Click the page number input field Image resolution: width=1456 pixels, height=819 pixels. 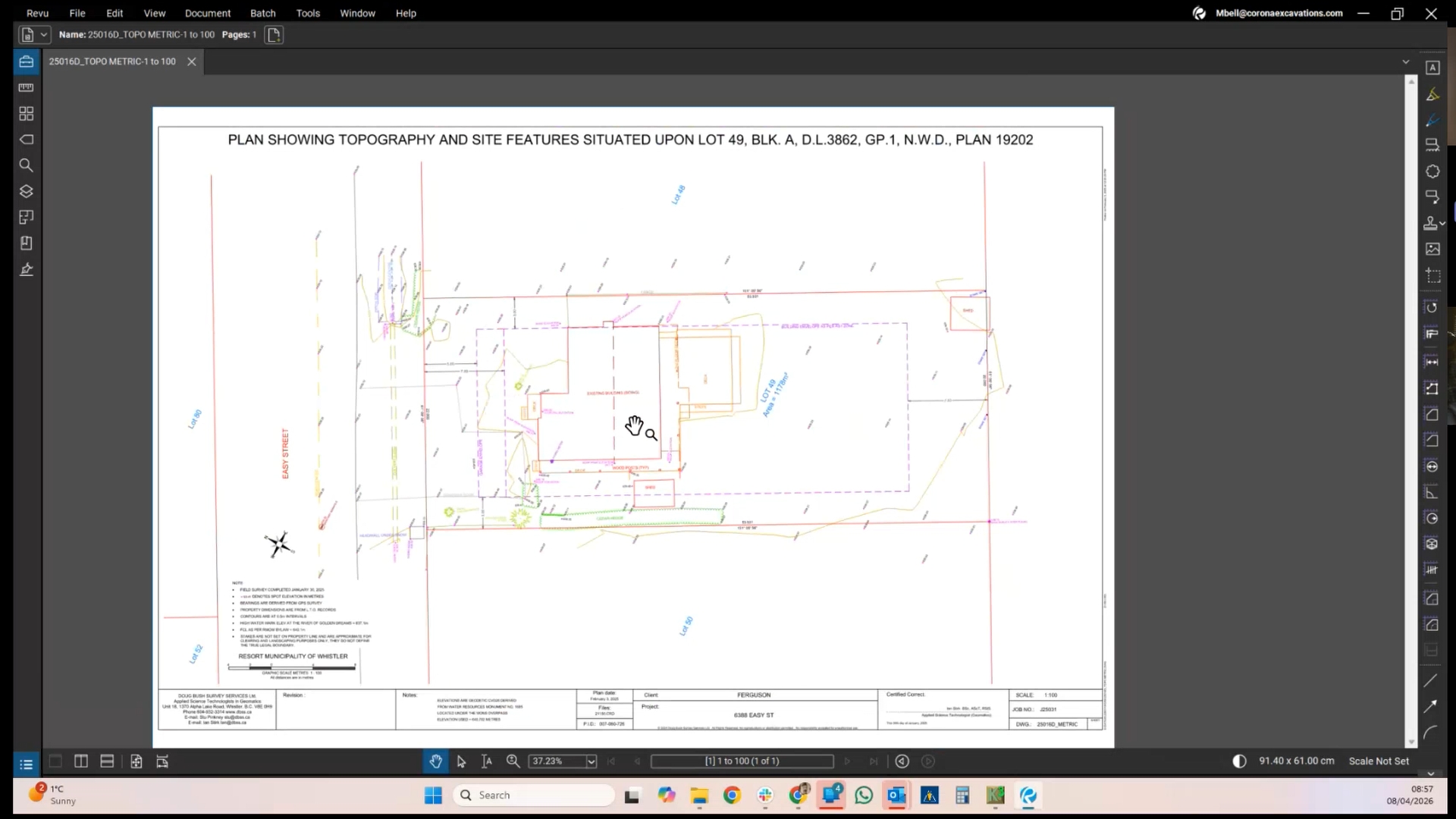[742, 761]
